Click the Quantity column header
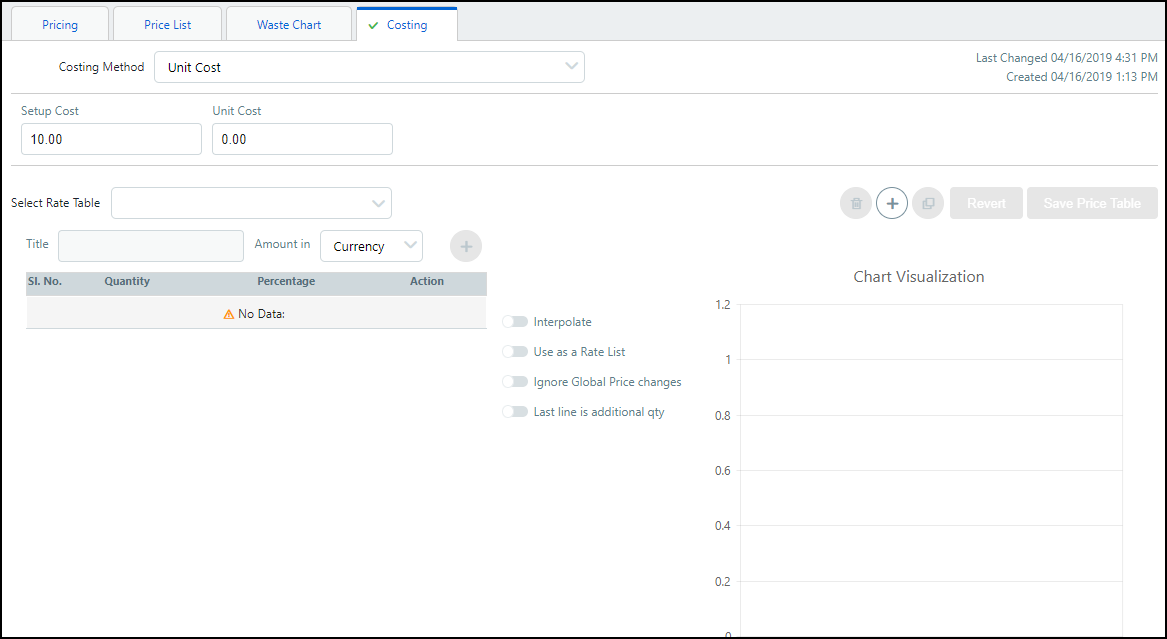The width and height of the screenshot is (1167, 639). pyautogui.click(x=127, y=281)
